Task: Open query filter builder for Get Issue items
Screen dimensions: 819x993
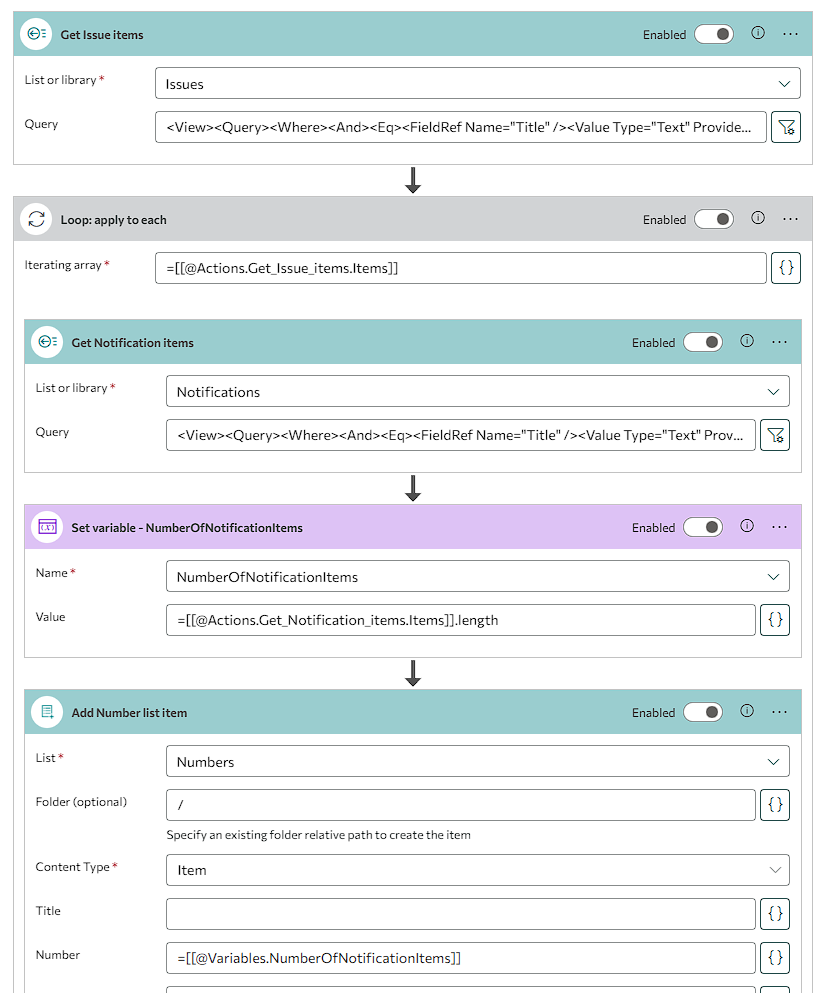Action: point(785,127)
